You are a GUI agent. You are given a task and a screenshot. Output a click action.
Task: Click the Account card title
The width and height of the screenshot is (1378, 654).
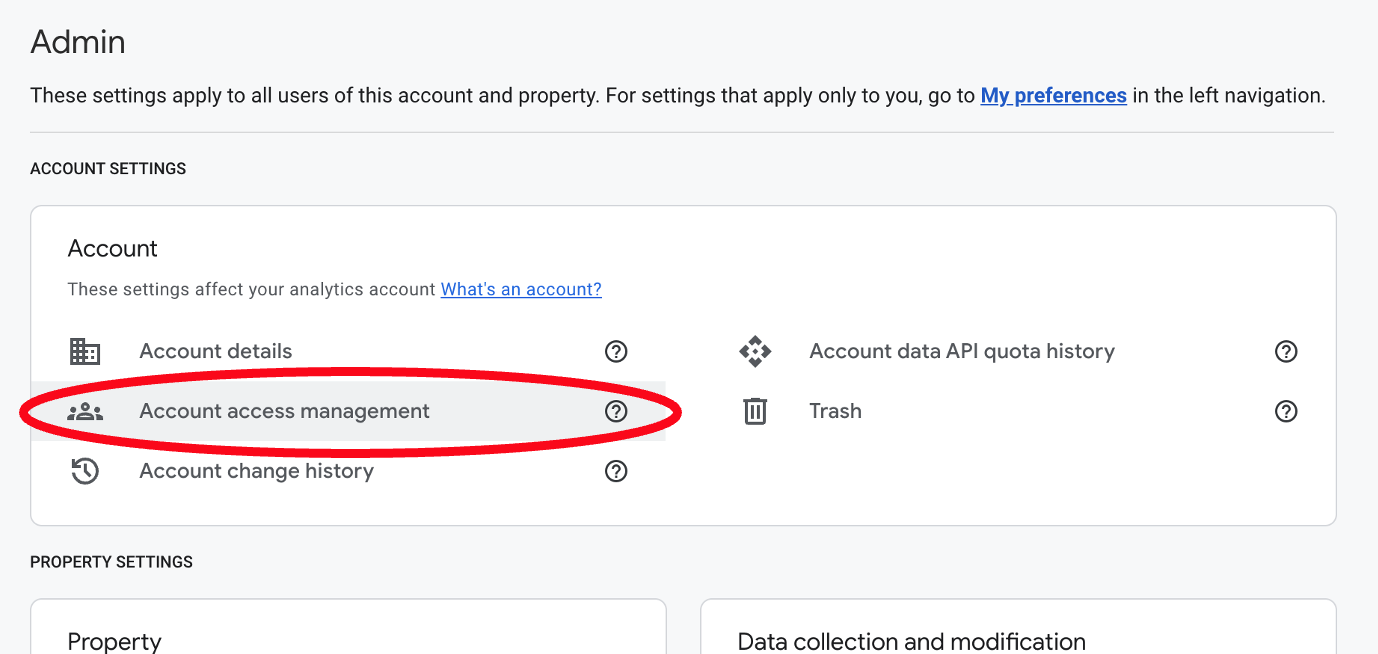click(x=113, y=248)
